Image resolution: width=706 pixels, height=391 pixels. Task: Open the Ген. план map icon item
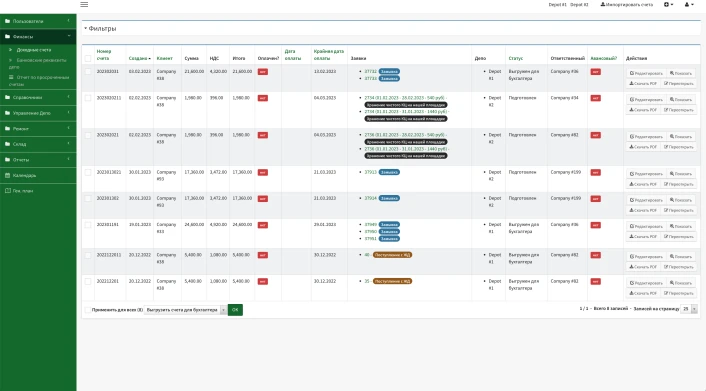coord(8,191)
